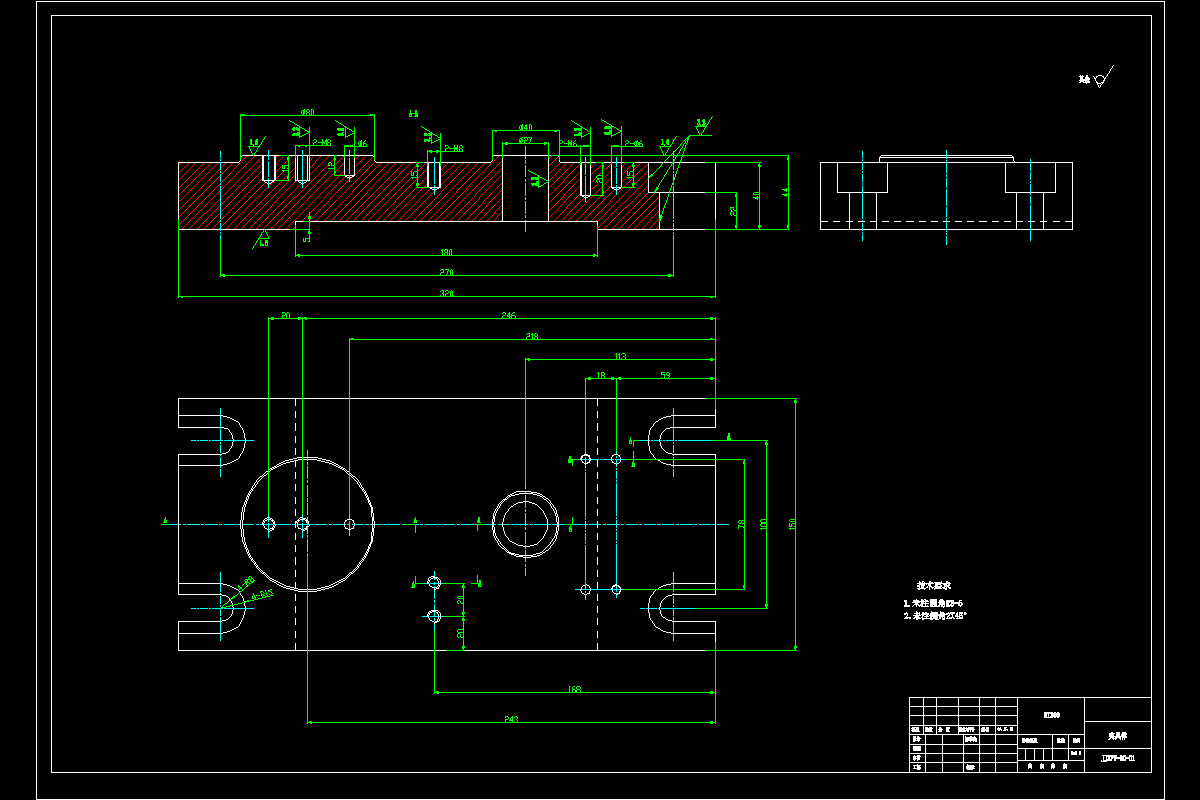
Task: Click the HT200 material cell in title block
Action: pos(1051,715)
